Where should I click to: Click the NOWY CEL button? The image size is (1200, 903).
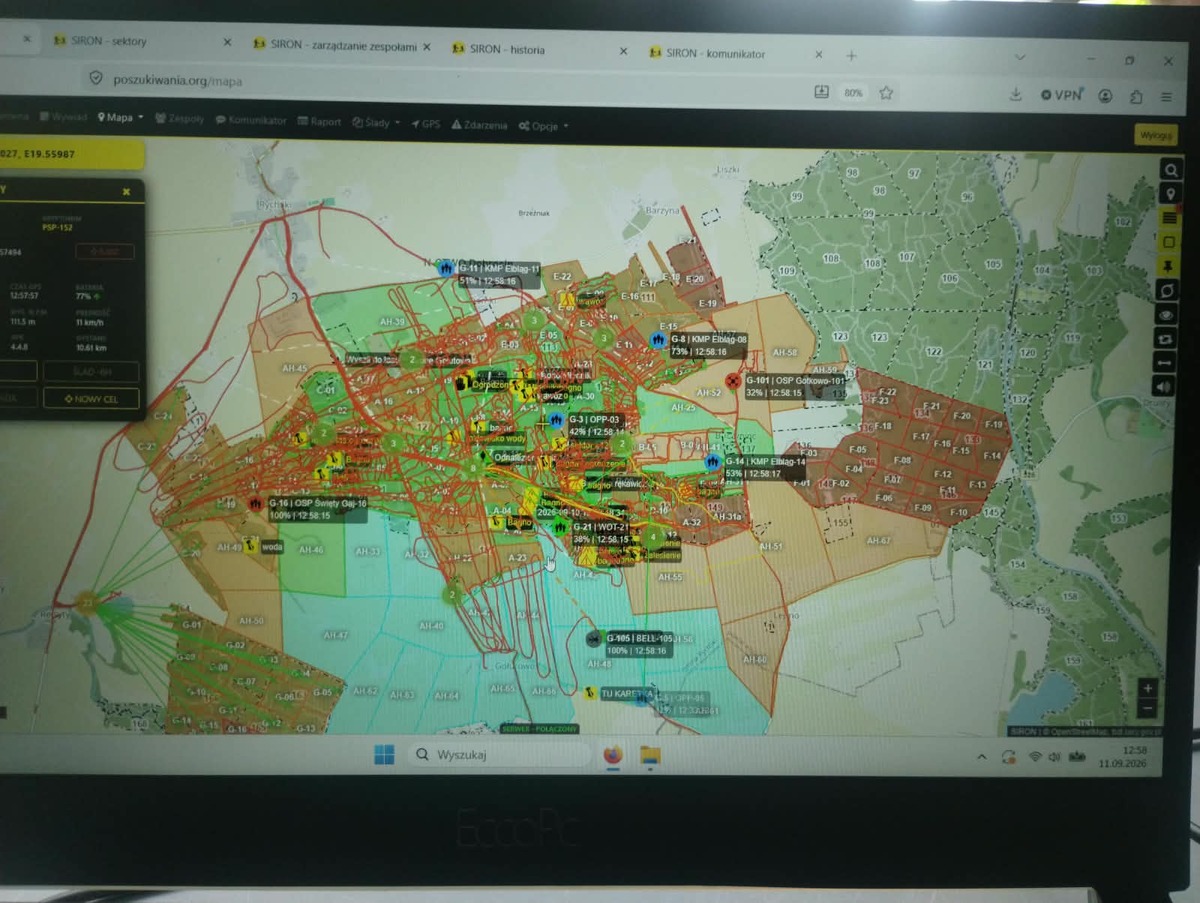tap(91, 399)
